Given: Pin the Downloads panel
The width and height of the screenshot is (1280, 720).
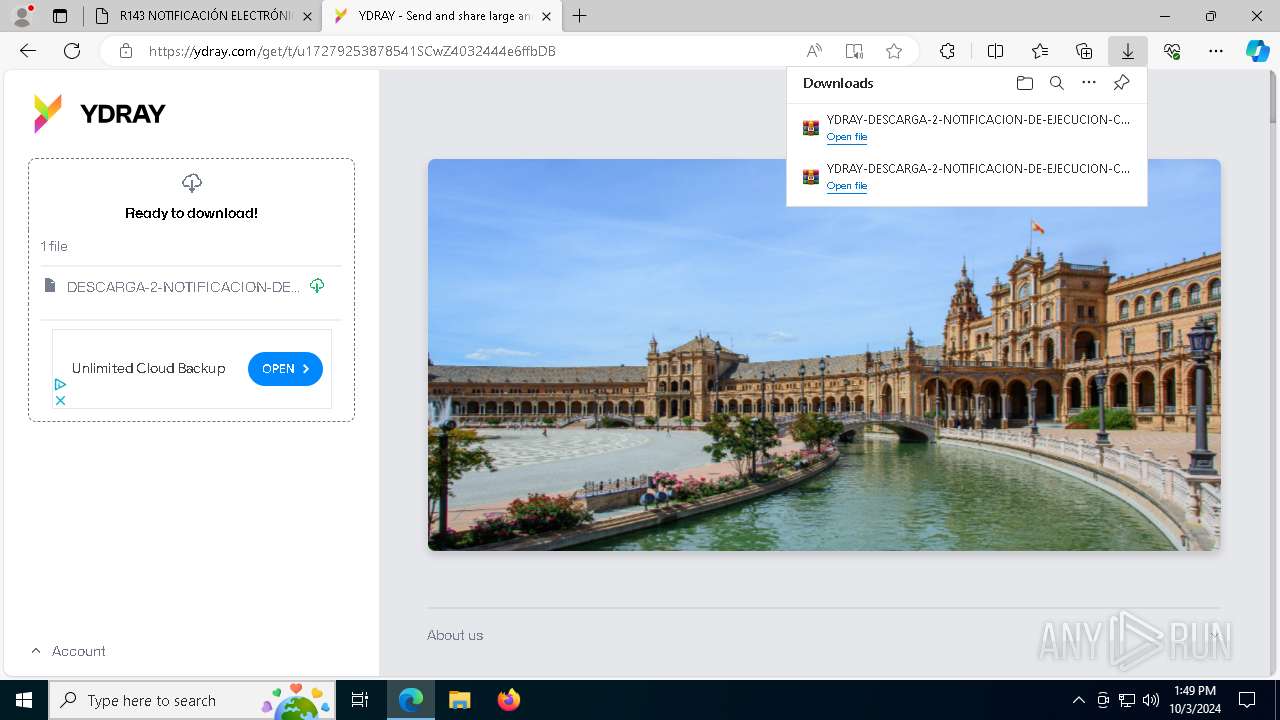Looking at the screenshot, I should point(1121,83).
